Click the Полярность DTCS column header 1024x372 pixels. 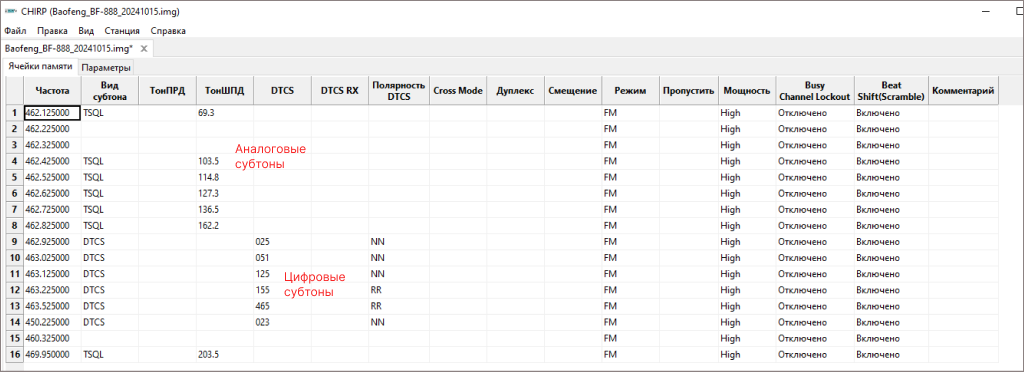[x=398, y=91]
